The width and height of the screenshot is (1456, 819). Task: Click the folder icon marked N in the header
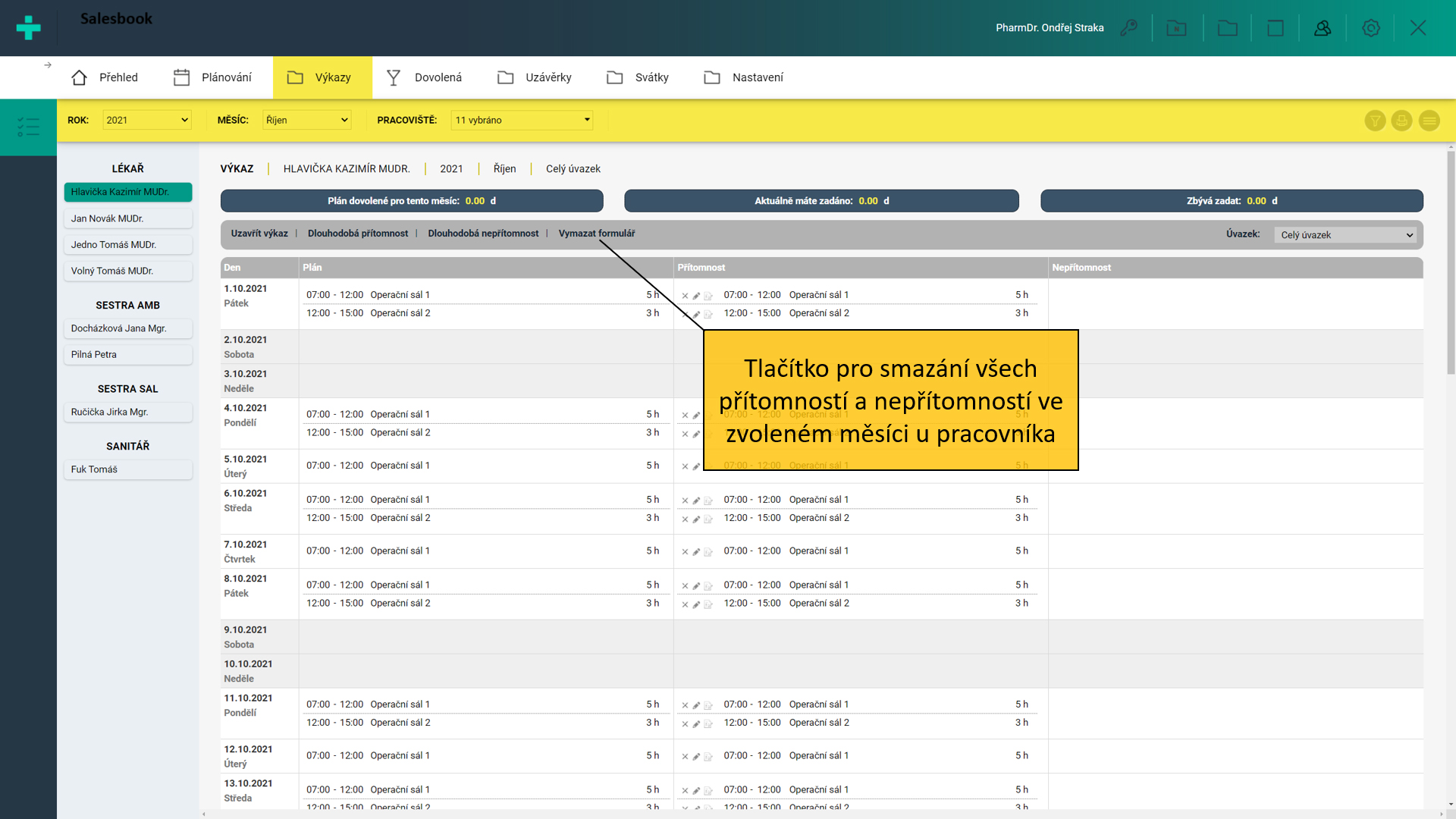[1176, 28]
